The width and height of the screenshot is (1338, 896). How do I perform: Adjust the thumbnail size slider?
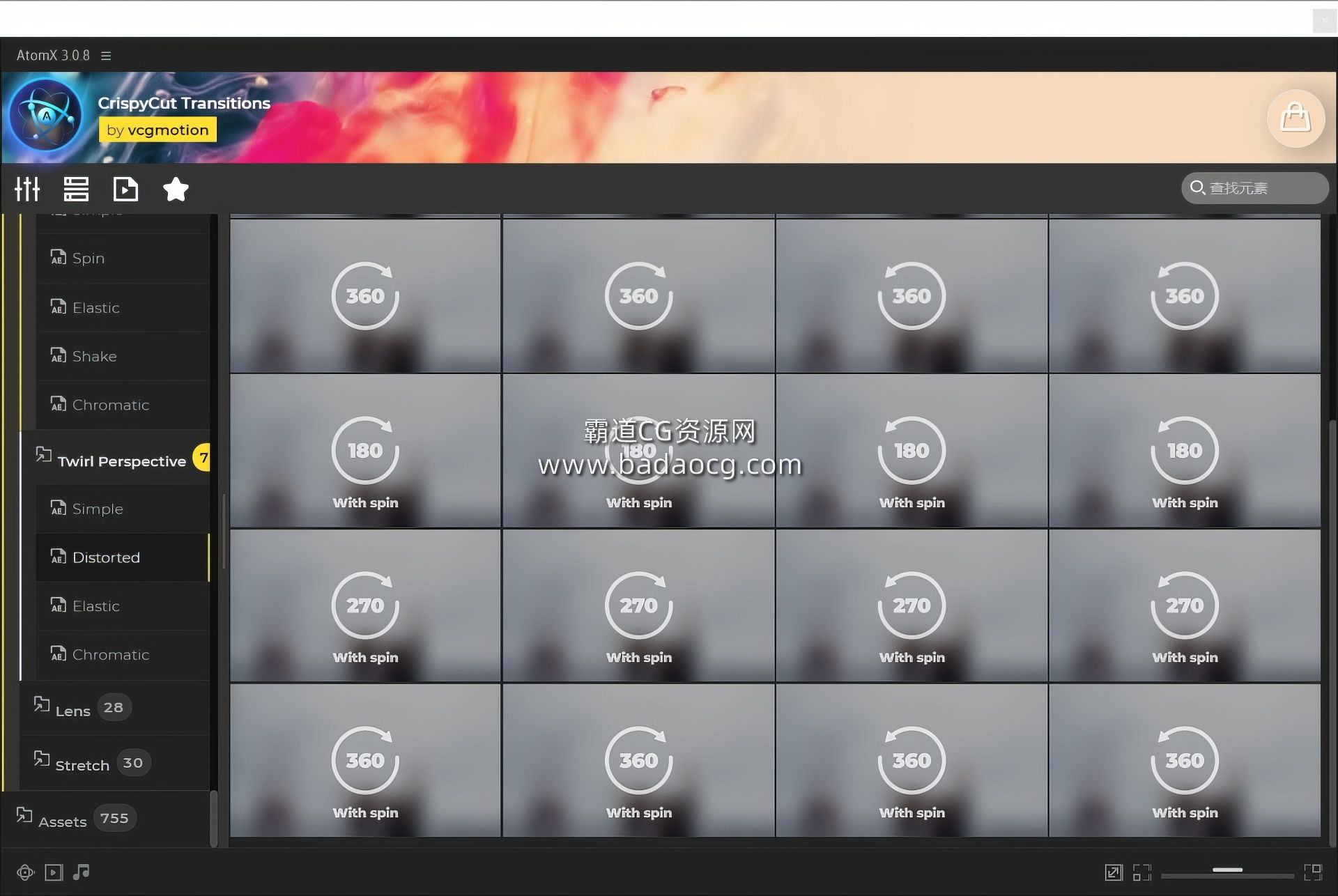[x=1227, y=871]
